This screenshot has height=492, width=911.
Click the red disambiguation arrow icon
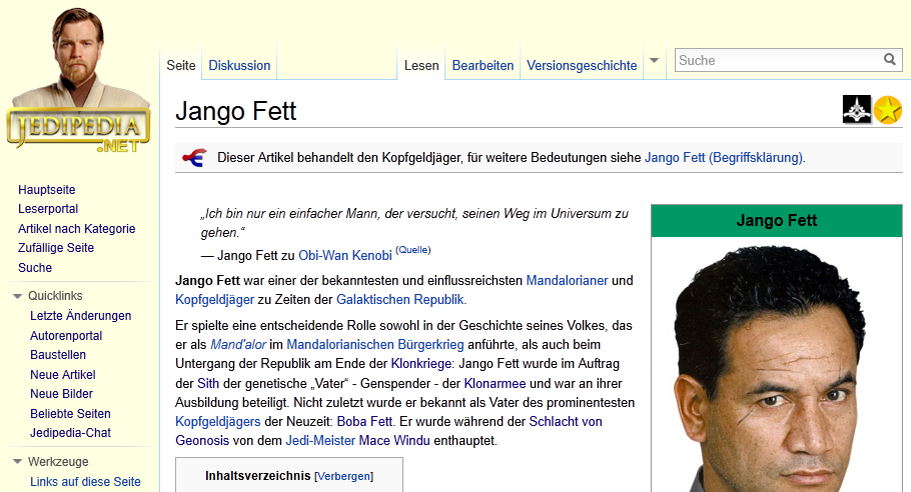point(195,157)
